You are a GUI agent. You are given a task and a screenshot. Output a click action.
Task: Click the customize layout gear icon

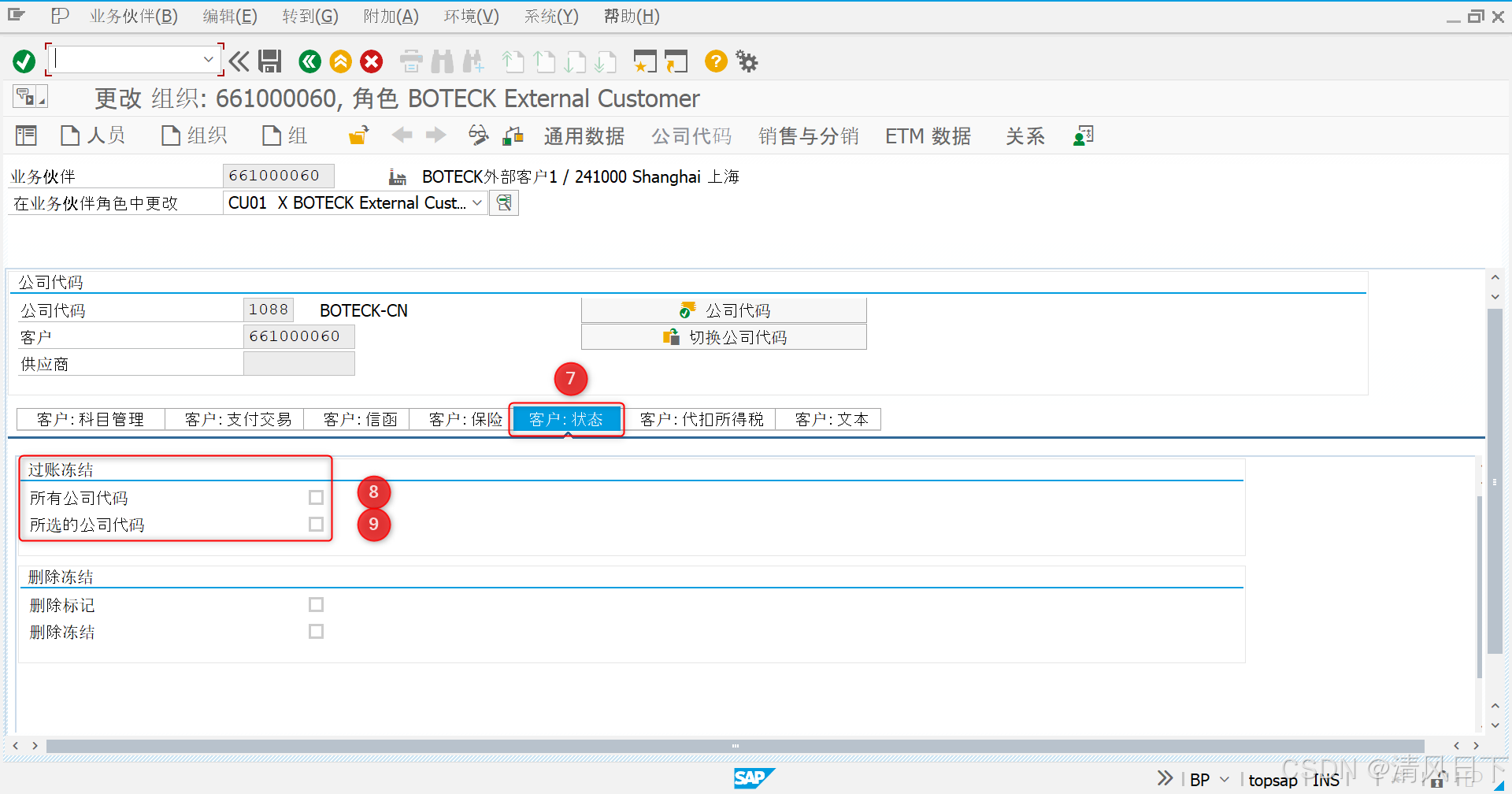746,61
